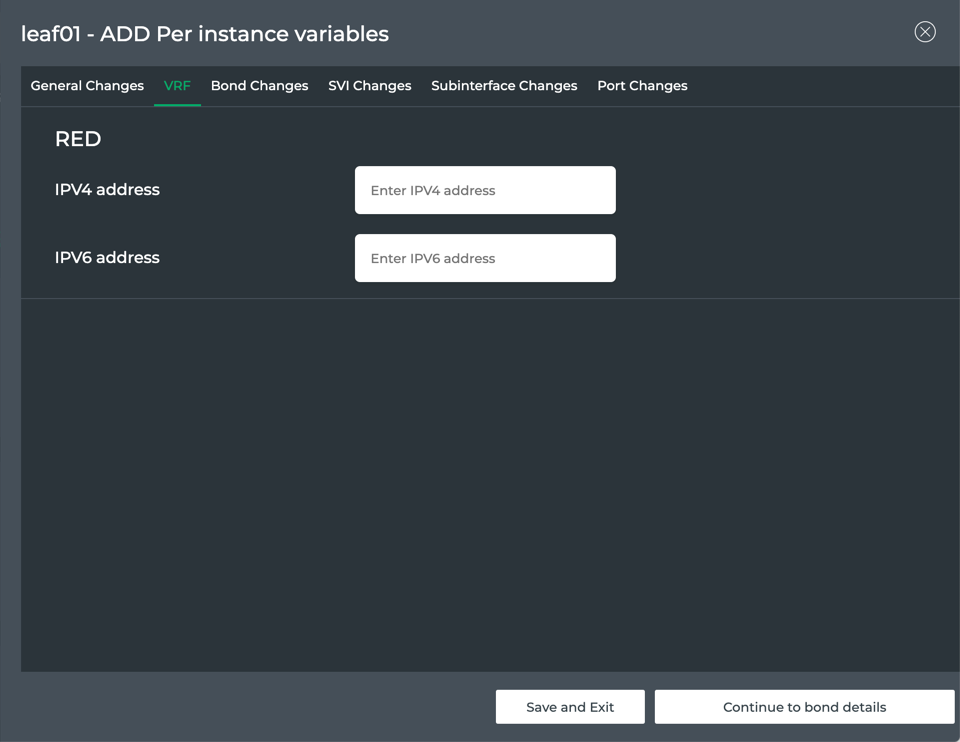Screen dimensions: 960x742
Task: Click the empty panel below the address fields
Action: [490, 480]
